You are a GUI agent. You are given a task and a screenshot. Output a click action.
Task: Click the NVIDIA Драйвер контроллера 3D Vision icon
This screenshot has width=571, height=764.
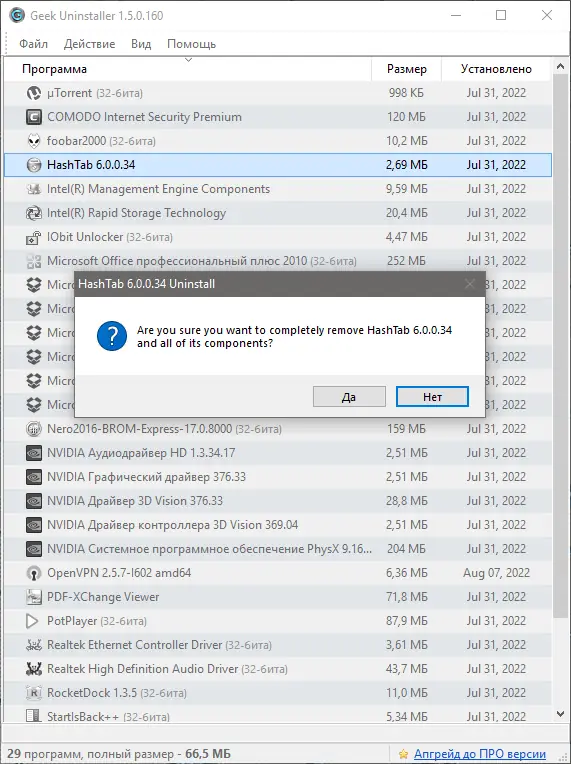click(x=34, y=525)
